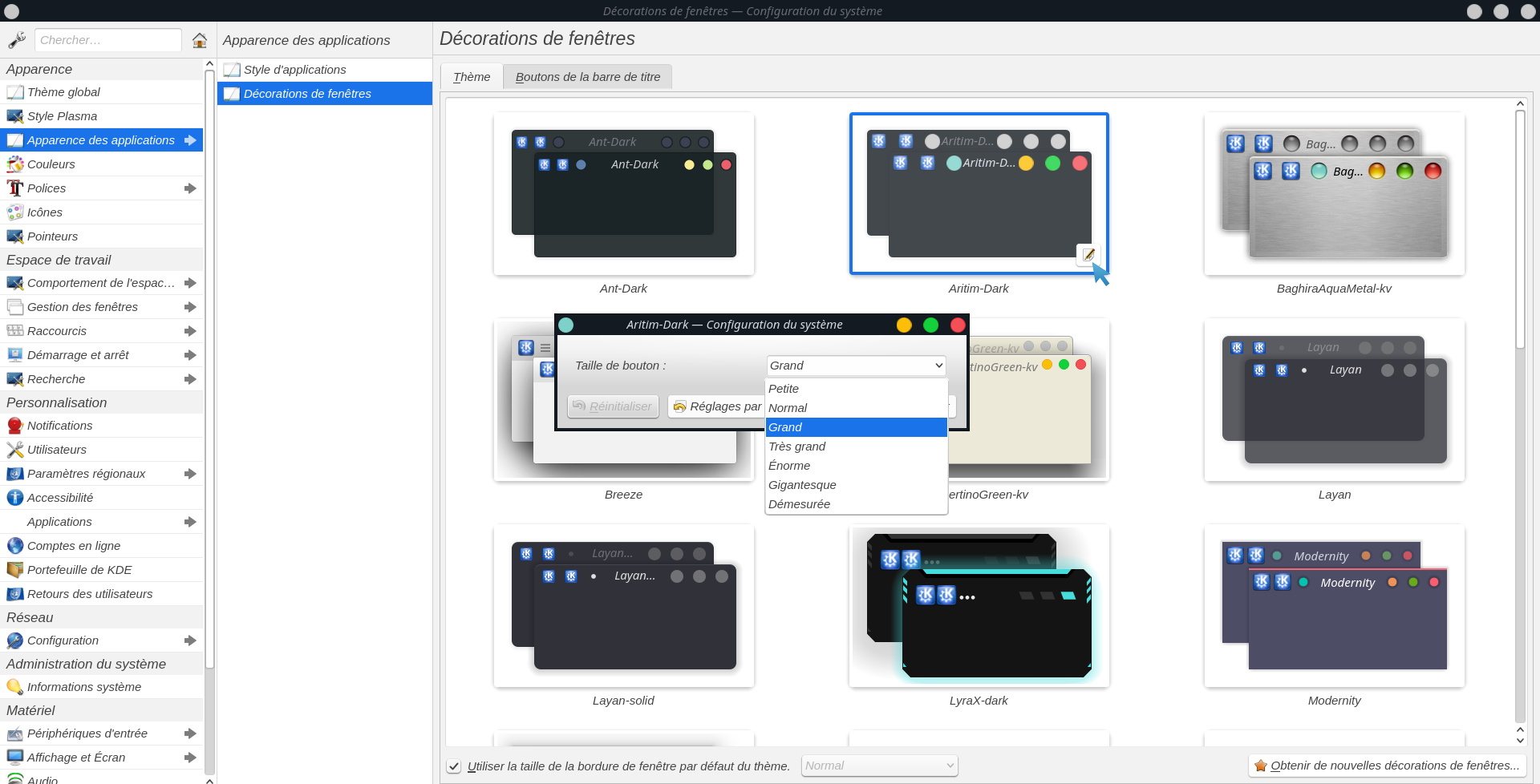The image size is (1540, 784).
Task: Click the Chercher search field
Action: click(x=108, y=40)
